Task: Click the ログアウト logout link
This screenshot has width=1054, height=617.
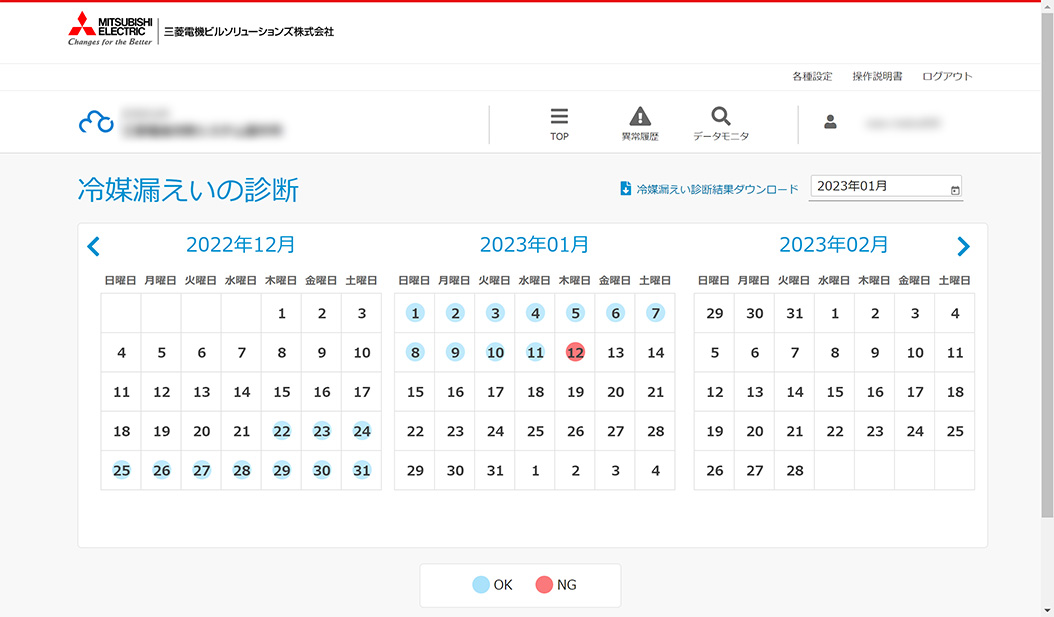Action: tap(947, 76)
